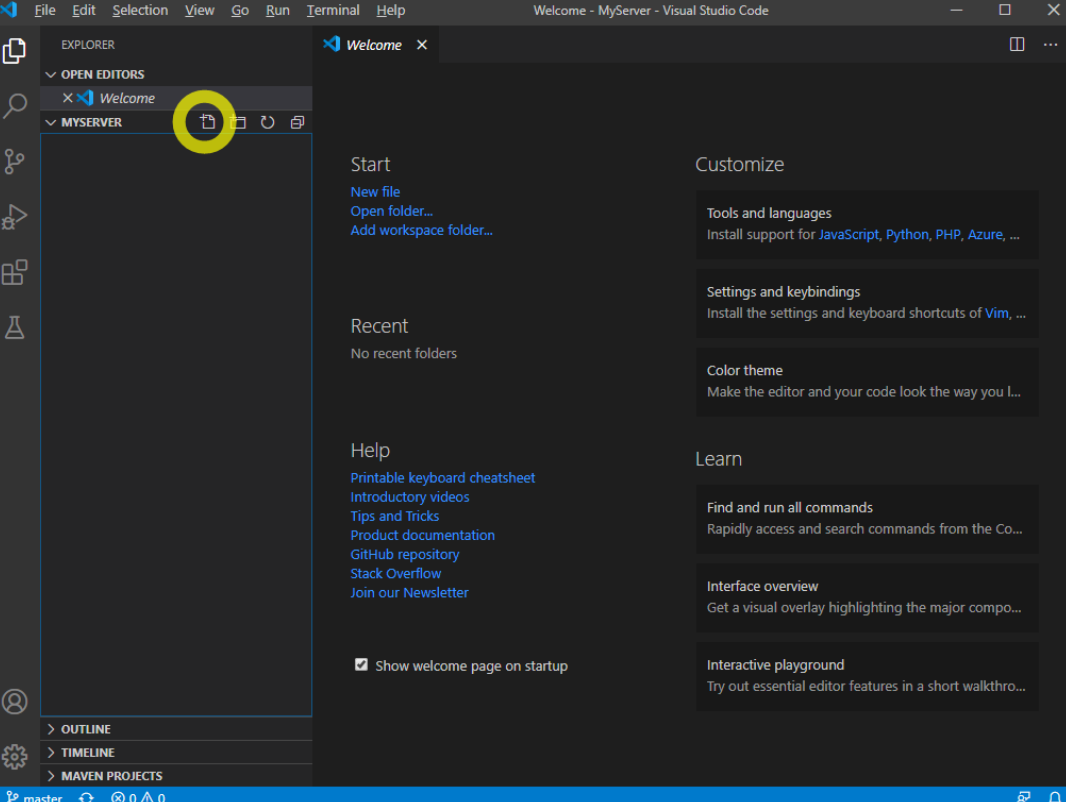Image resolution: width=1066 pixels, height=802 pixels.
Task: Open GitHub repository link
Action: pyautogui.click(x=405, y=554)
